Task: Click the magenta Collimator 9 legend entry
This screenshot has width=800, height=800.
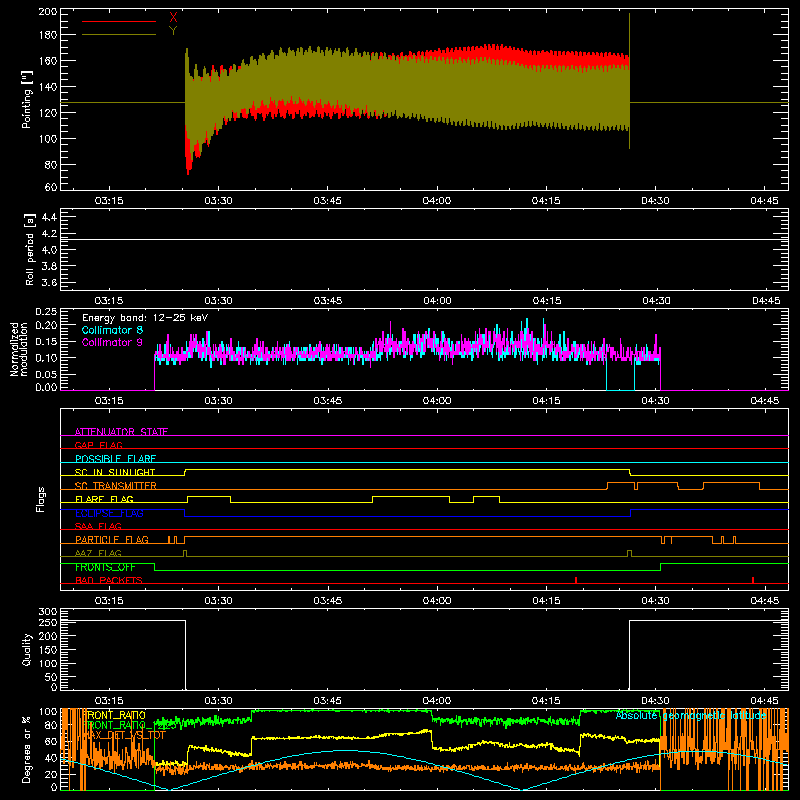Action: click(x=112, y=342)
